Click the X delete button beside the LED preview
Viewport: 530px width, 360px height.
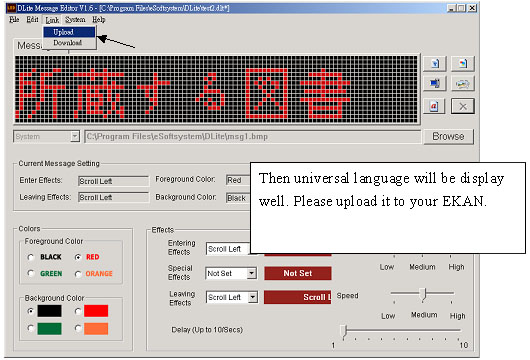[x=463, y=106]
